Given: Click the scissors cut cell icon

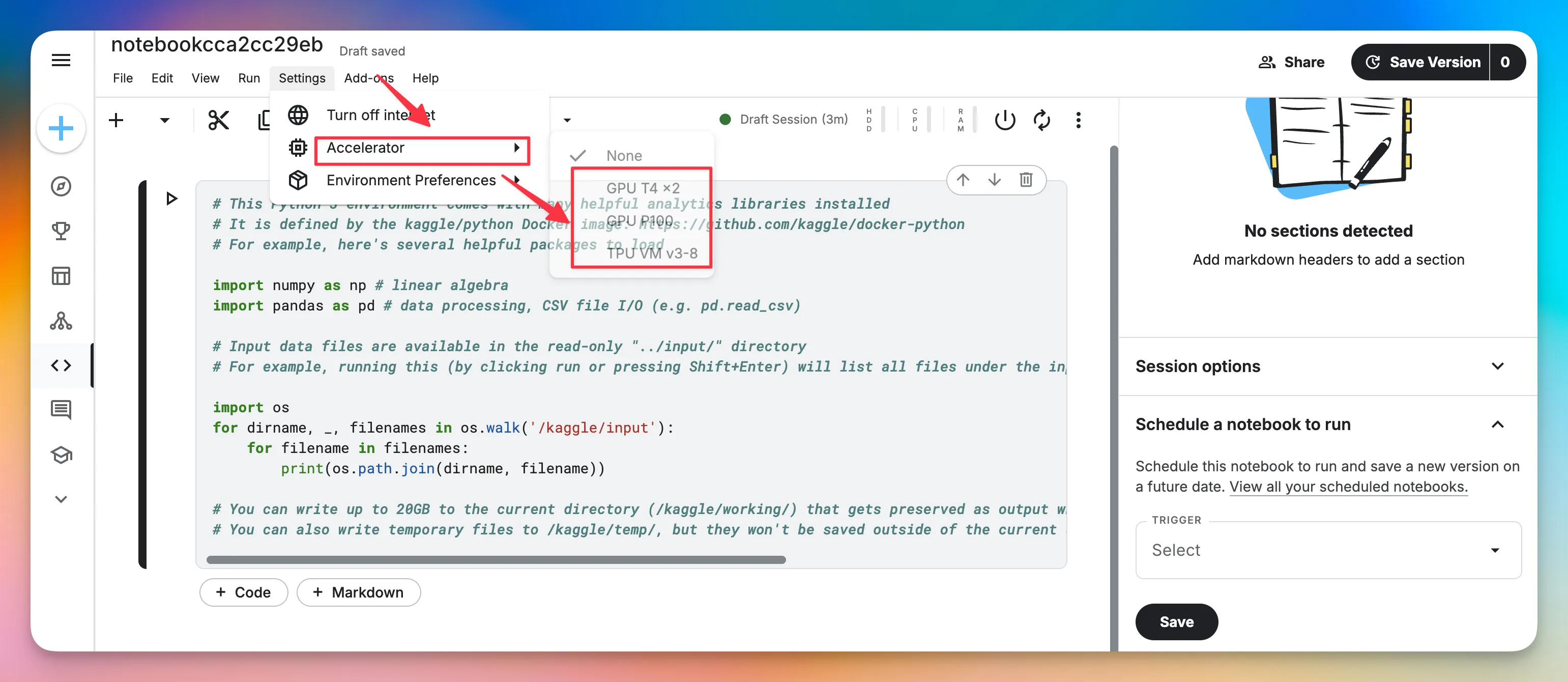Looking at the screenshot, I should 219,120.
